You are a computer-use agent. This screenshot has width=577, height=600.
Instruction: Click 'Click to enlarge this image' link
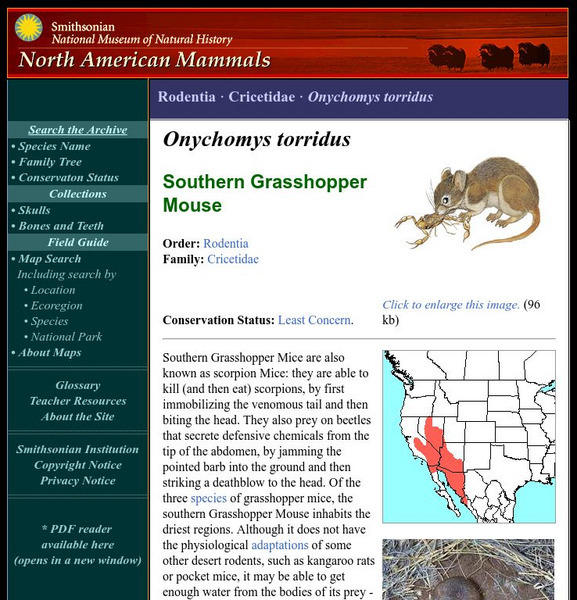[451, 305]
